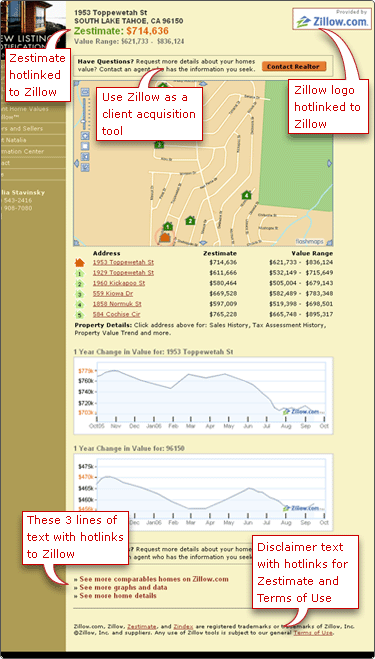
Task: Click numbered icon 2 beside 1960 Kickapoo St
Action: click(x=80, y=284)
